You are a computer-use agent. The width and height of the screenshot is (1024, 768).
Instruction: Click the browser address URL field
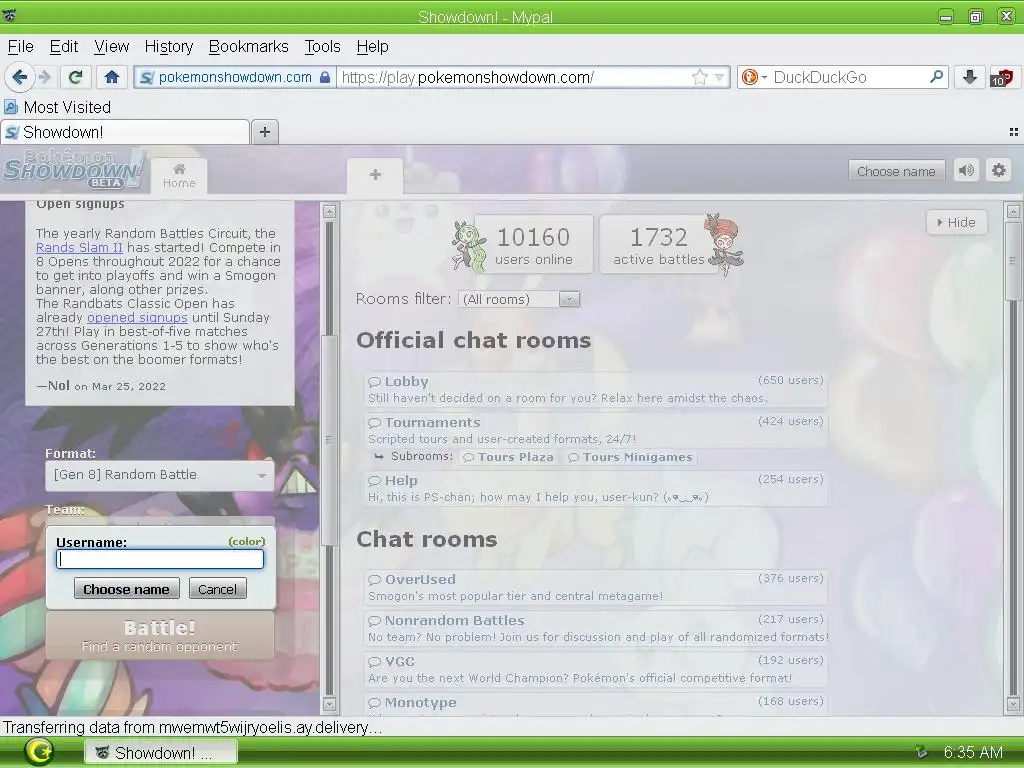[513, 77]
